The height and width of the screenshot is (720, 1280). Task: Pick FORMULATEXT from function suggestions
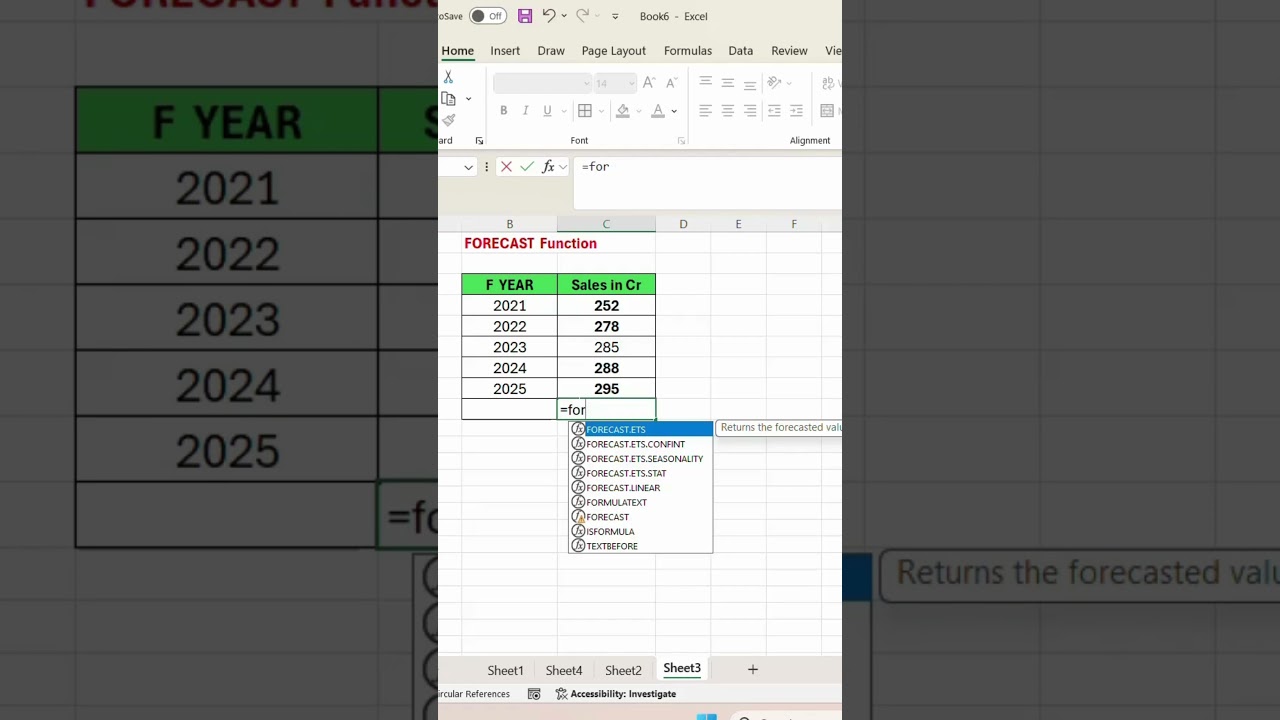point(641,502)
